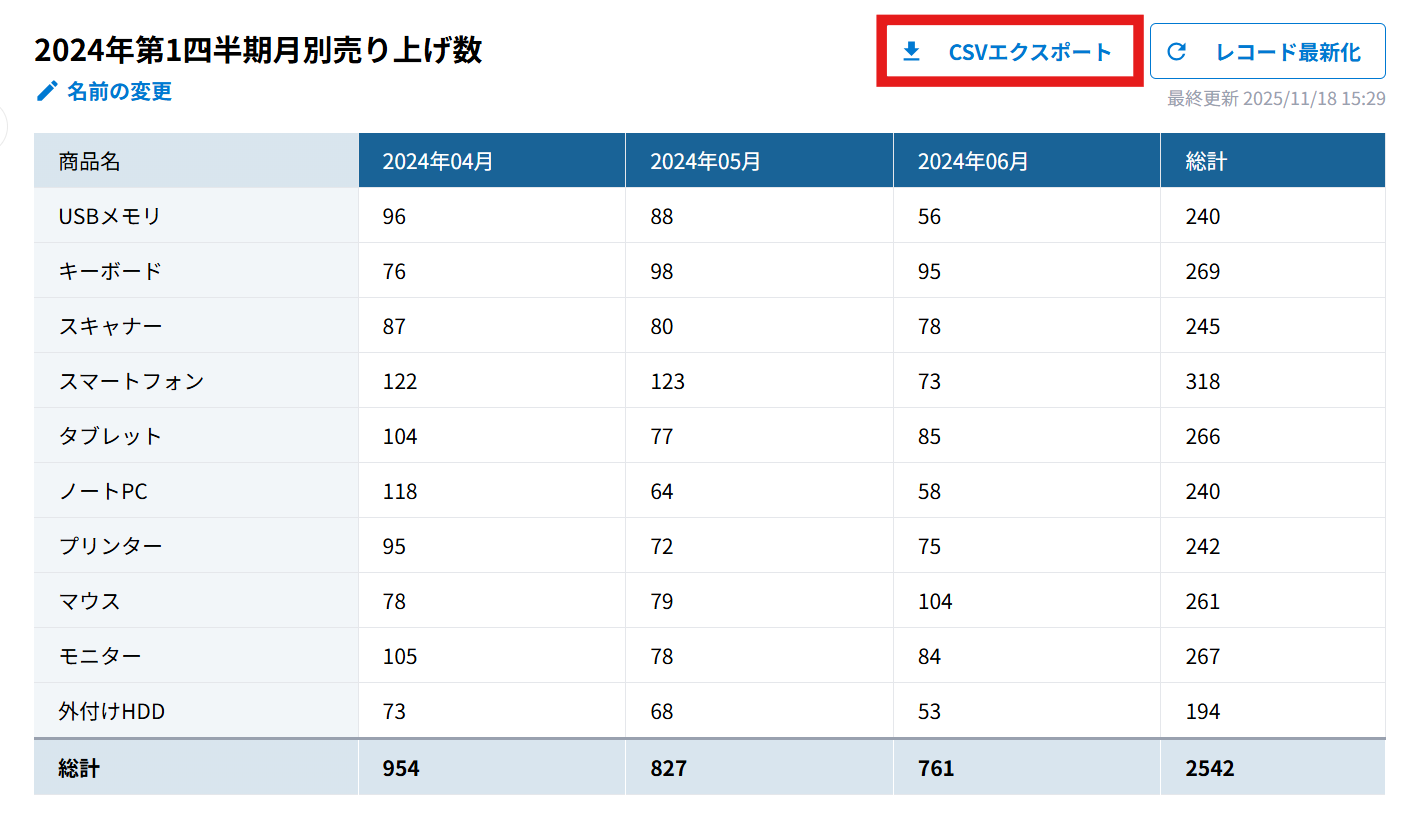Click the refresh icon beside レコード最新化
The width and height of the screenshot is (1410, 814).
point(1177,52)
